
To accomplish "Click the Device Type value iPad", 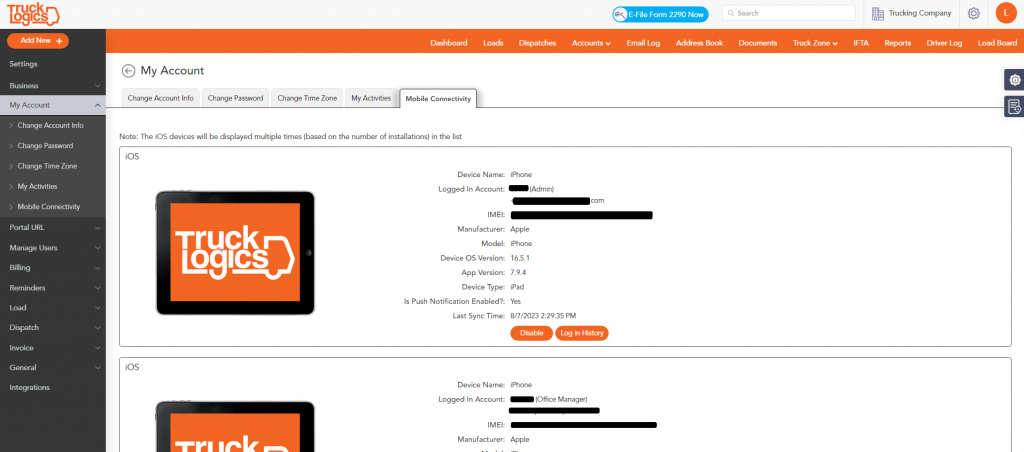I will click(517, 287).
